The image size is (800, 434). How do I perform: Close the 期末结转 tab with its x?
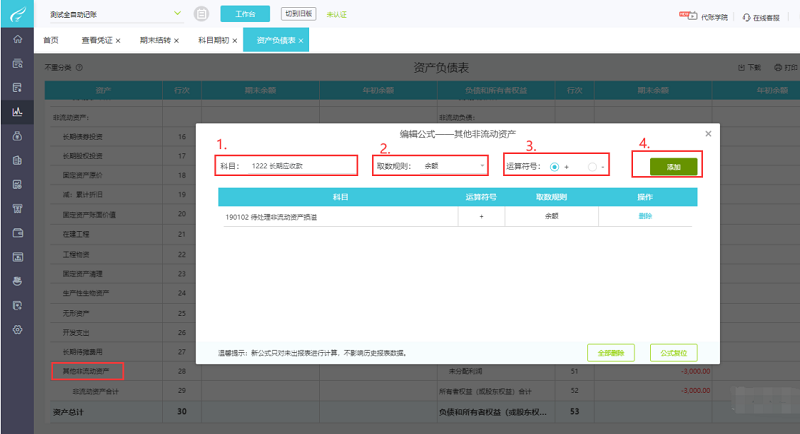tap(177, 41)
